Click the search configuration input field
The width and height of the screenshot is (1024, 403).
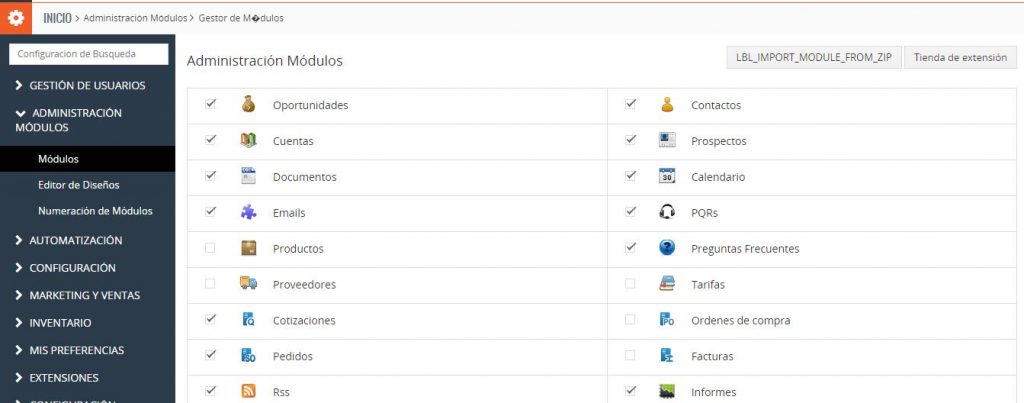88,54
